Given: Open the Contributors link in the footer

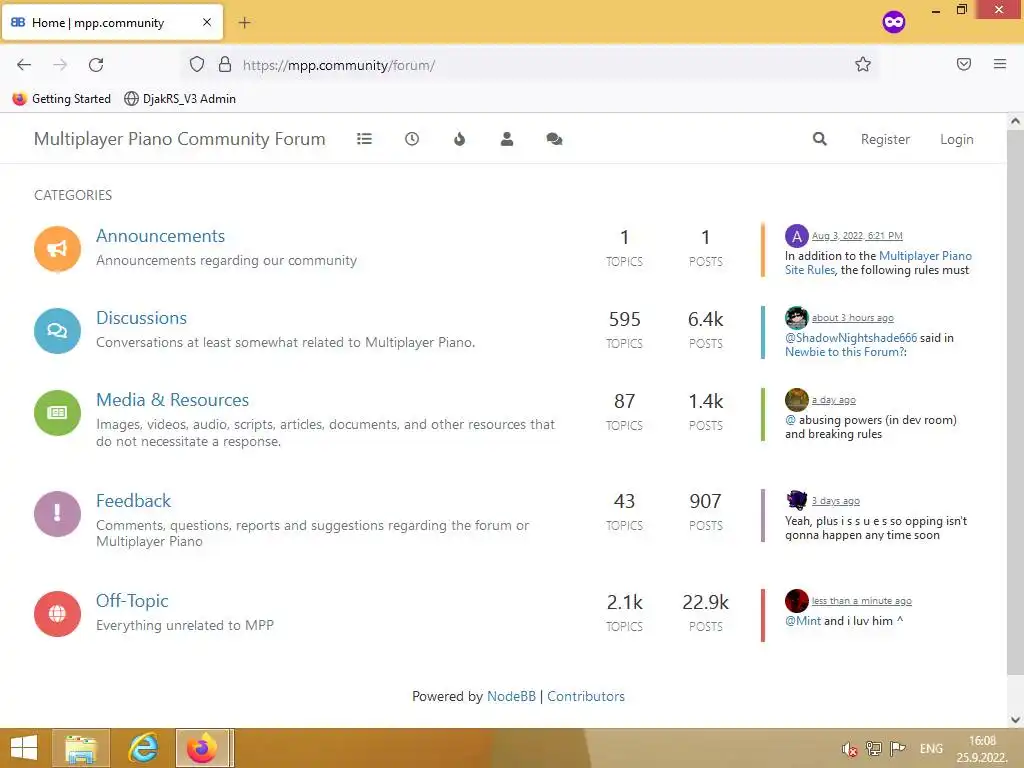Looking at the screenshot, I should pyautogui.click(x=586, y=696).
